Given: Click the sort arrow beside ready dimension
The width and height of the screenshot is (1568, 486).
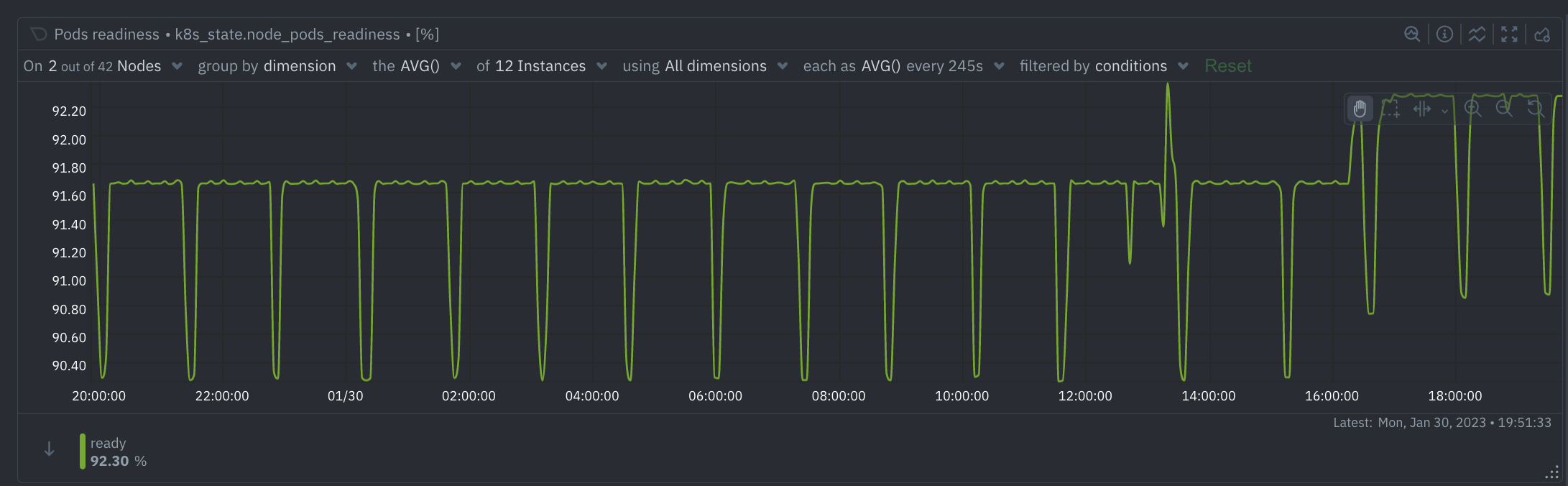Looking at the screenshot, I should point(49,449).
